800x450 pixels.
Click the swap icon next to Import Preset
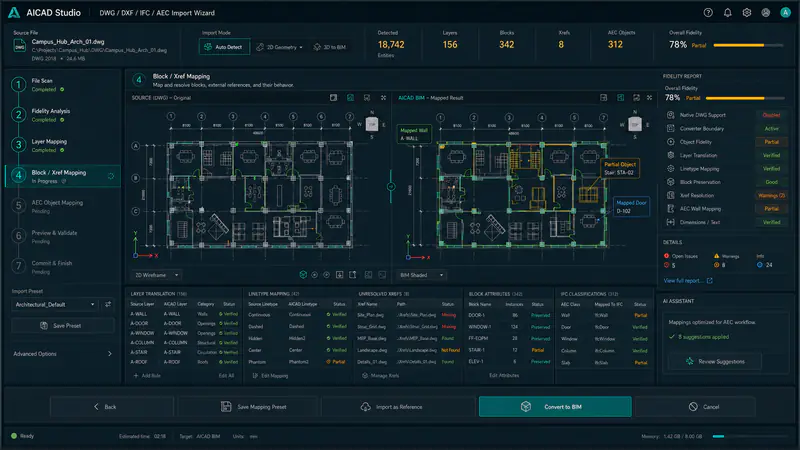108,304
